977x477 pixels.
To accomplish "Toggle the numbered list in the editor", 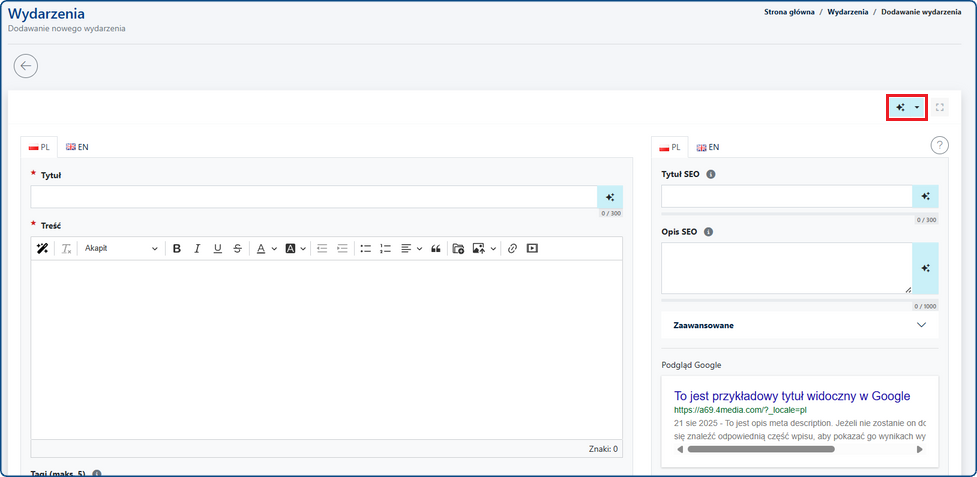I will (x=386, y=248).
